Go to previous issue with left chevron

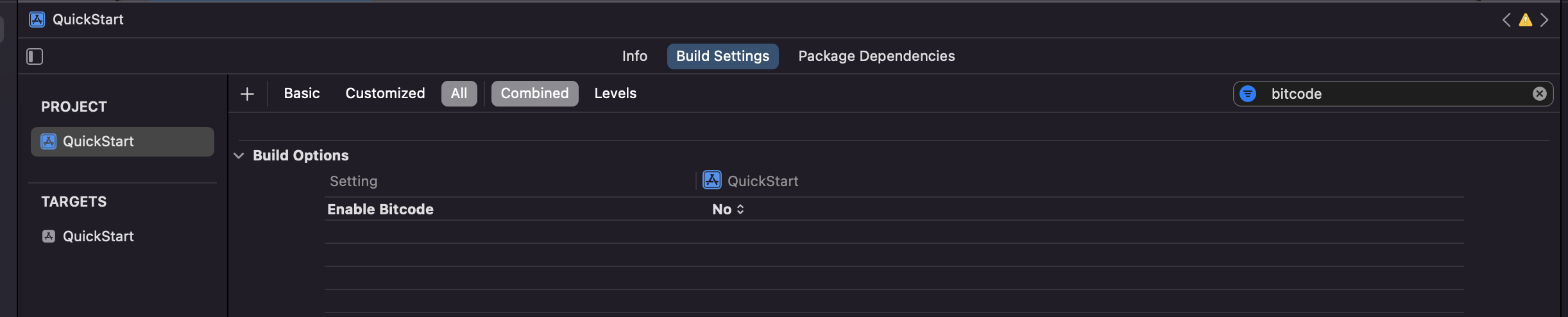click(1506, 20)
